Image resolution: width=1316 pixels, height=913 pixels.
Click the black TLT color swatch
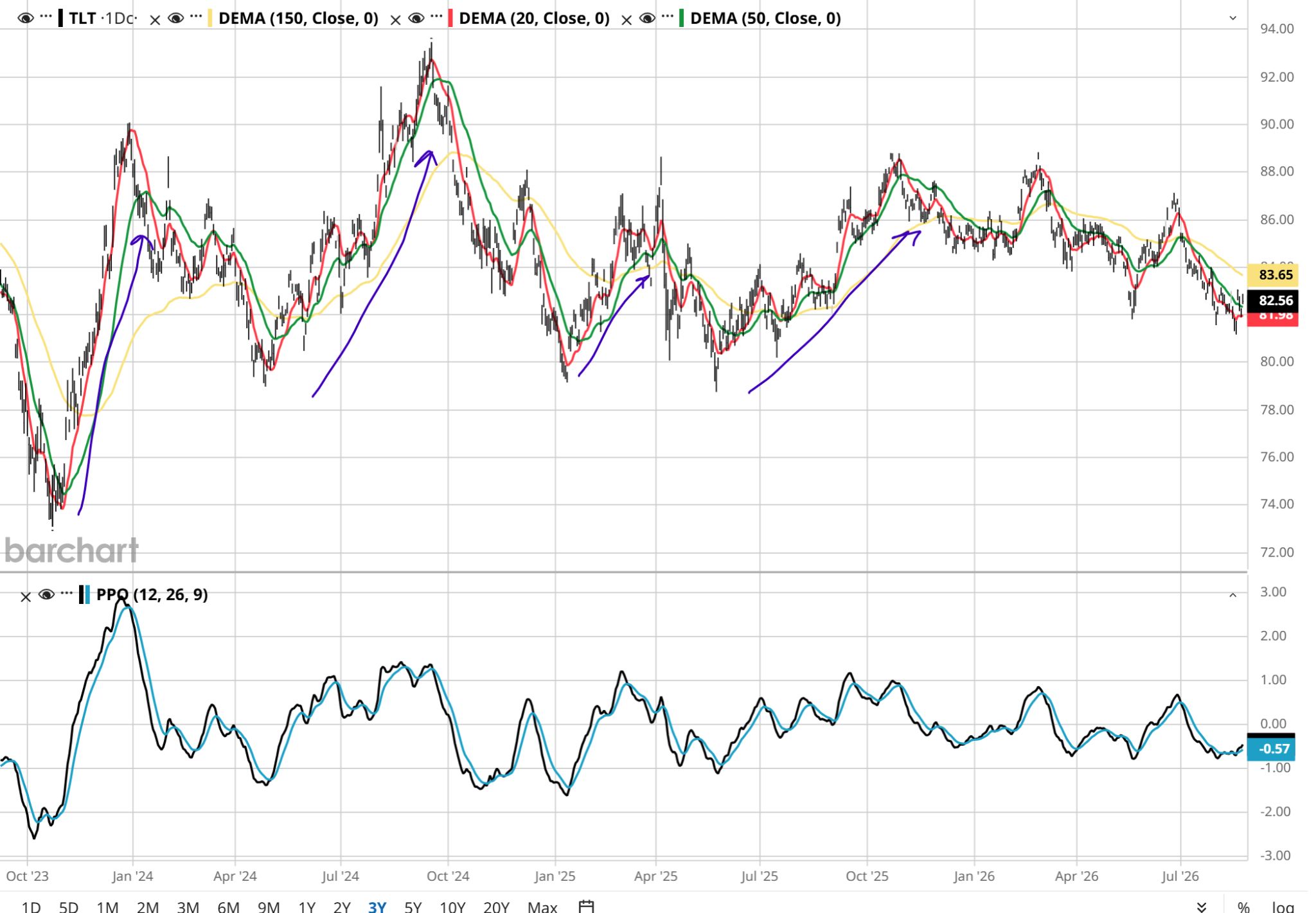[60, 18]
